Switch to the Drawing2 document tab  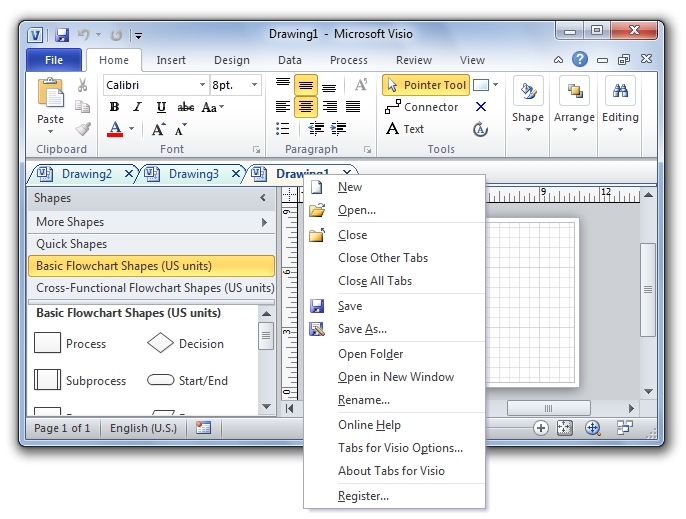pyautogui.click(x=87, y=174)
